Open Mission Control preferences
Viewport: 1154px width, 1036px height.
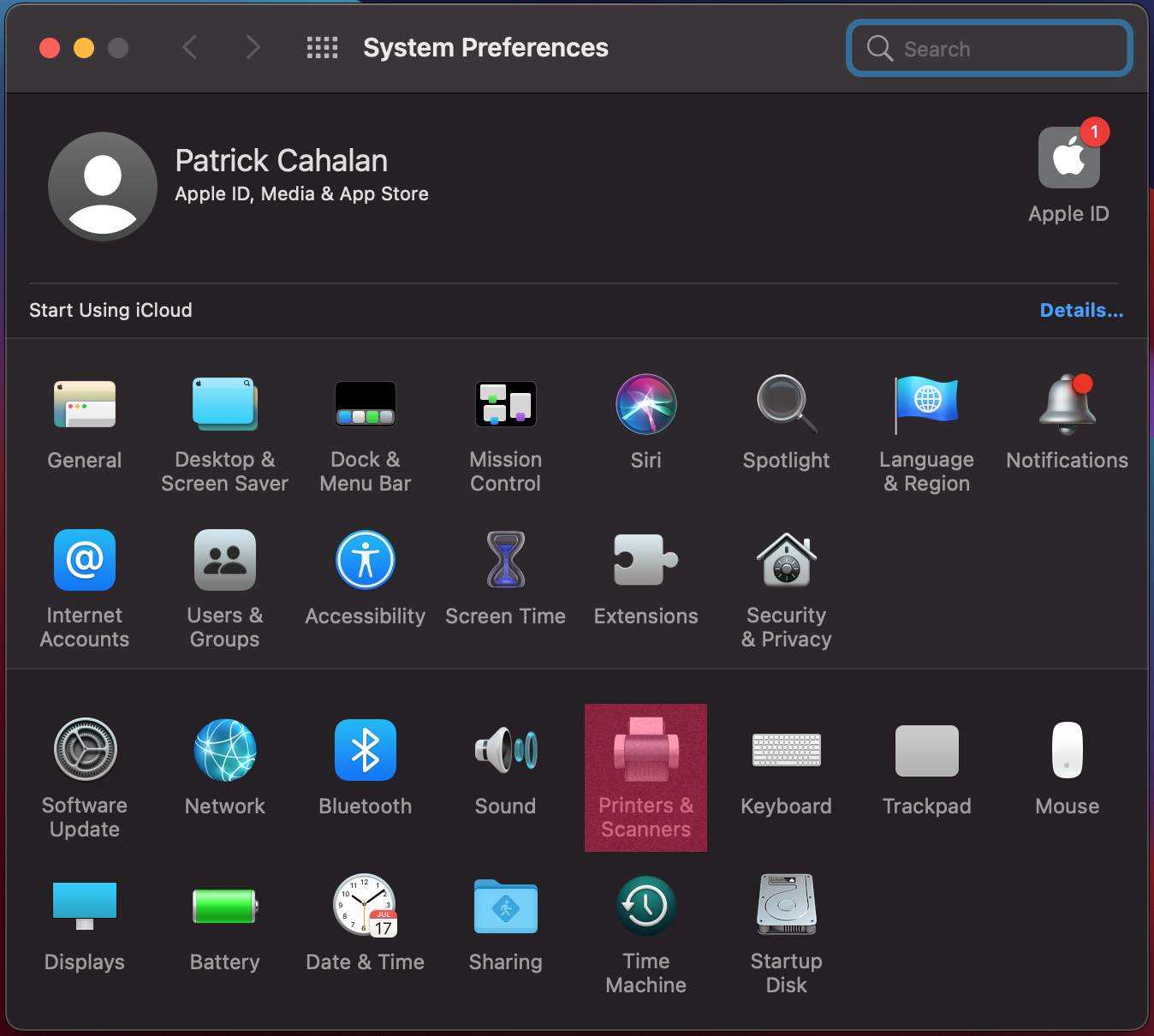point(505,404)
